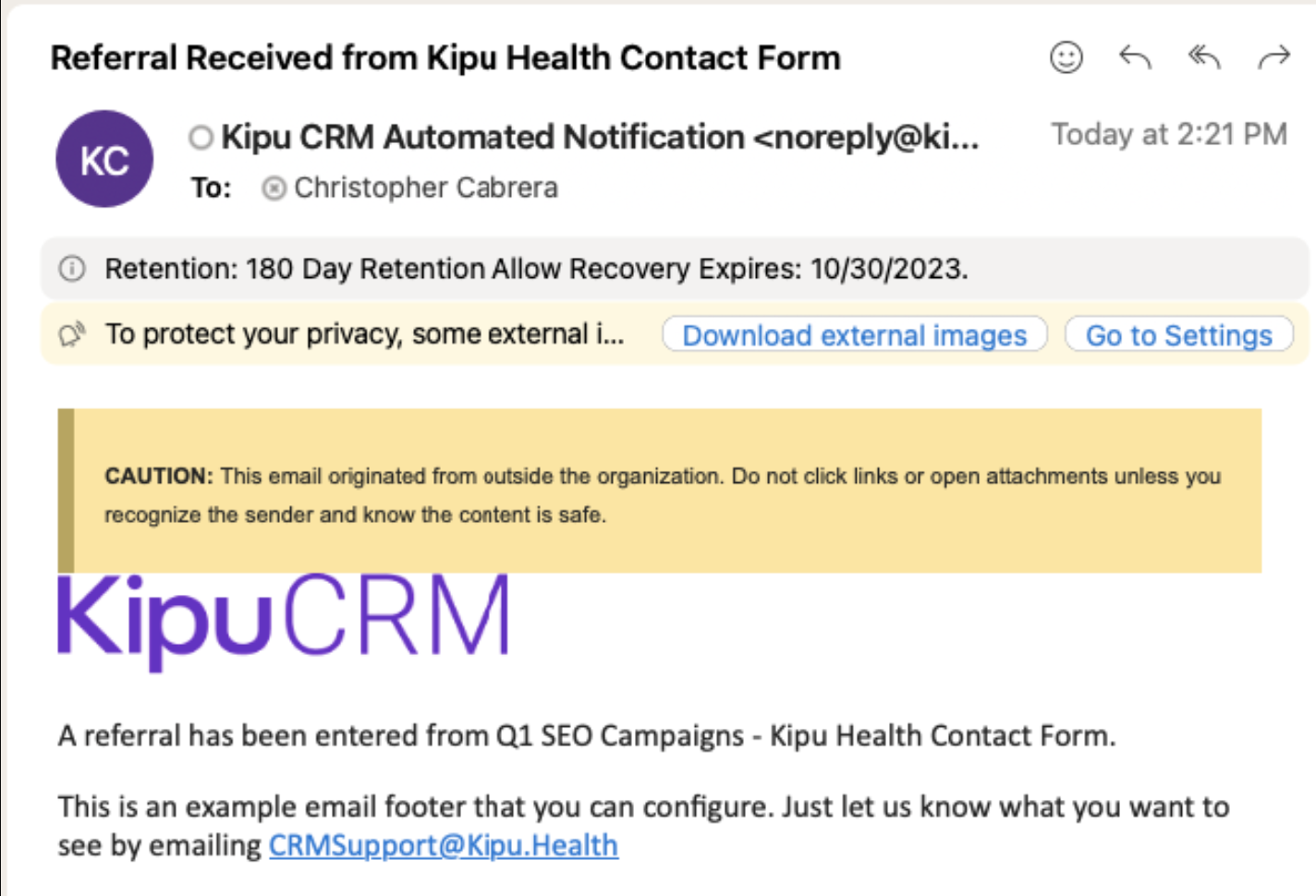This screenshot has width=1316, height=896.
Task: Click the retention policy expiry notice text
Action: coord(536,269)
